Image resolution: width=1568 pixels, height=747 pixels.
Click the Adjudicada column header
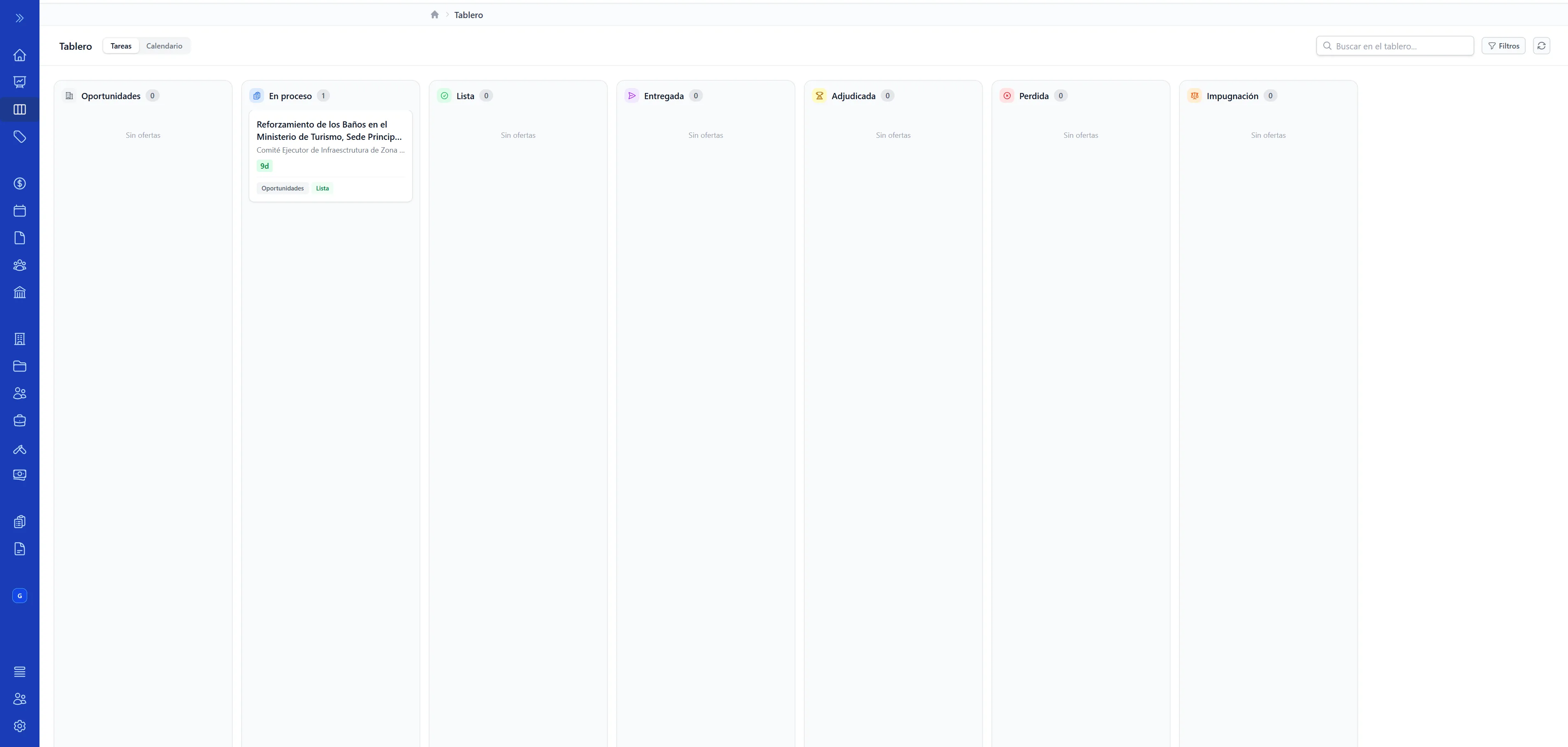(854, 95)
